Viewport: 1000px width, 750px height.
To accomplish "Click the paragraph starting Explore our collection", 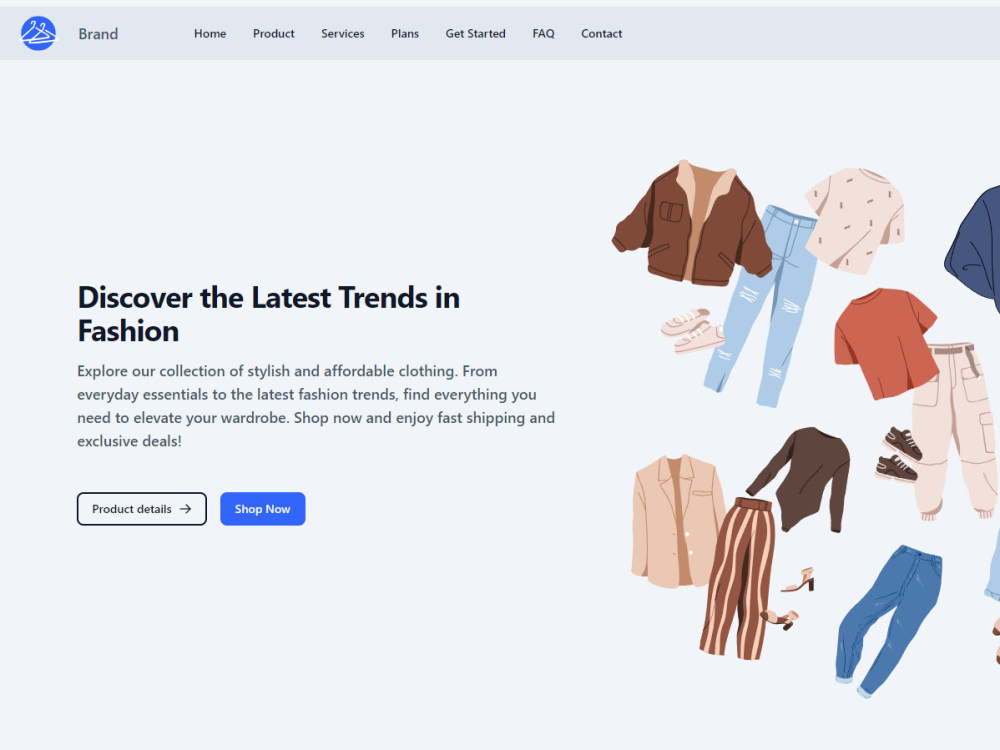I will [x=316, y=406].
